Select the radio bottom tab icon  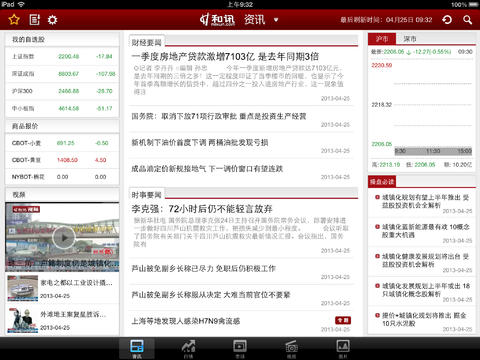coord(291,348)
